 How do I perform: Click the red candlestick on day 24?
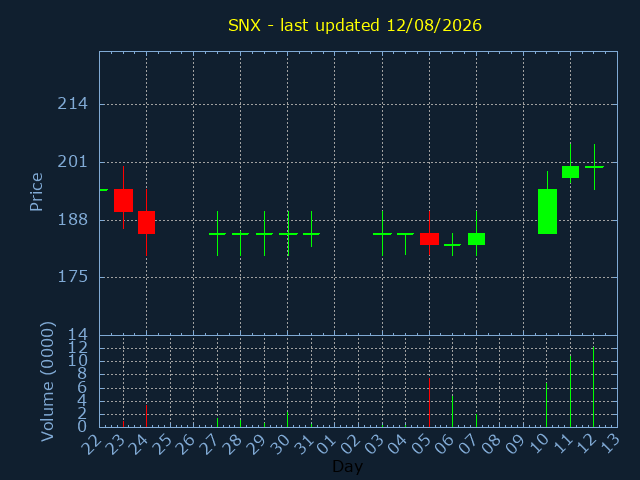click(147, 222)
